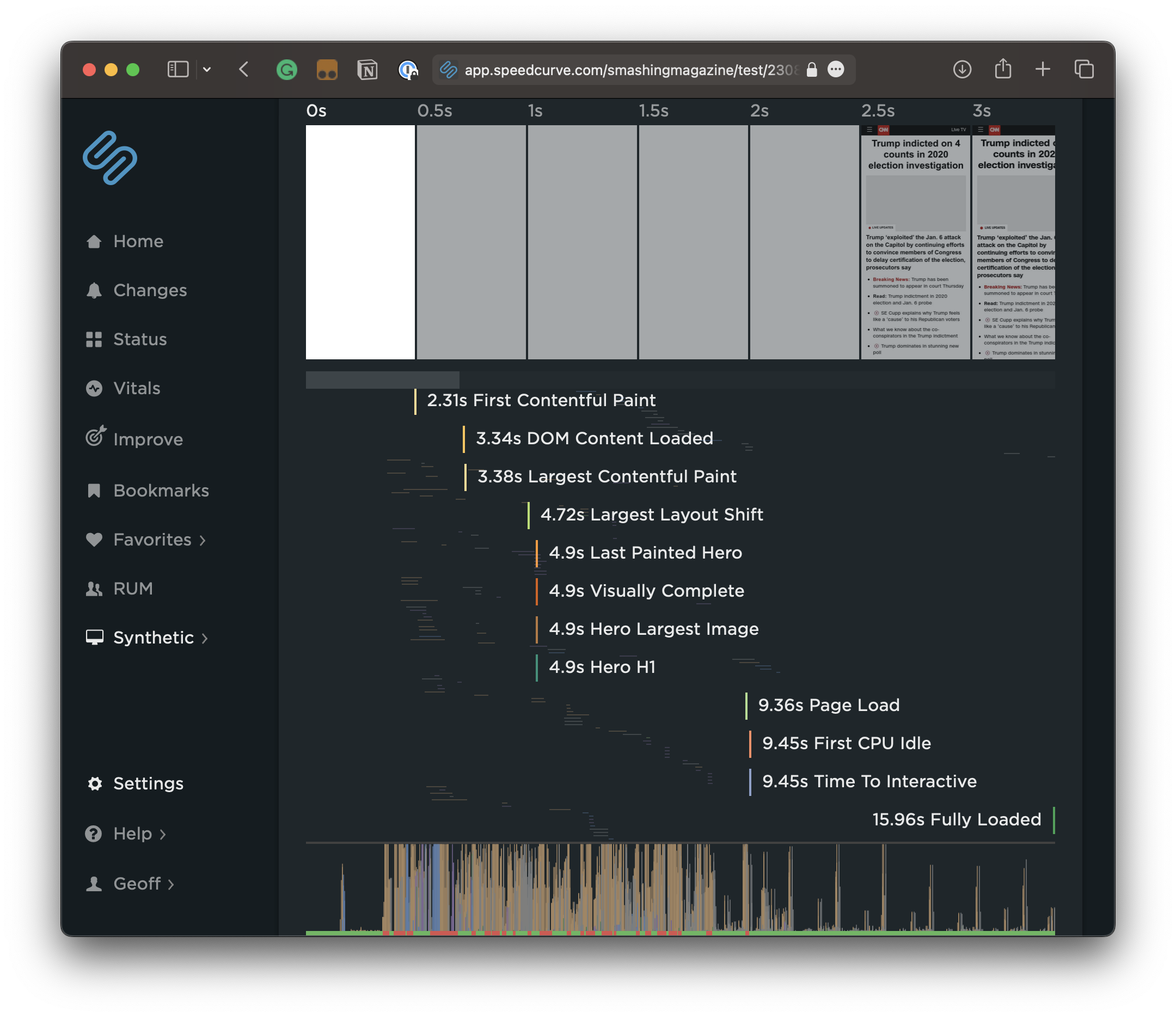Image resolution: width=1176 pixels, height=1017 pixels.
Task: Show downloads in Safari toolbar
Action: (962, 69)
